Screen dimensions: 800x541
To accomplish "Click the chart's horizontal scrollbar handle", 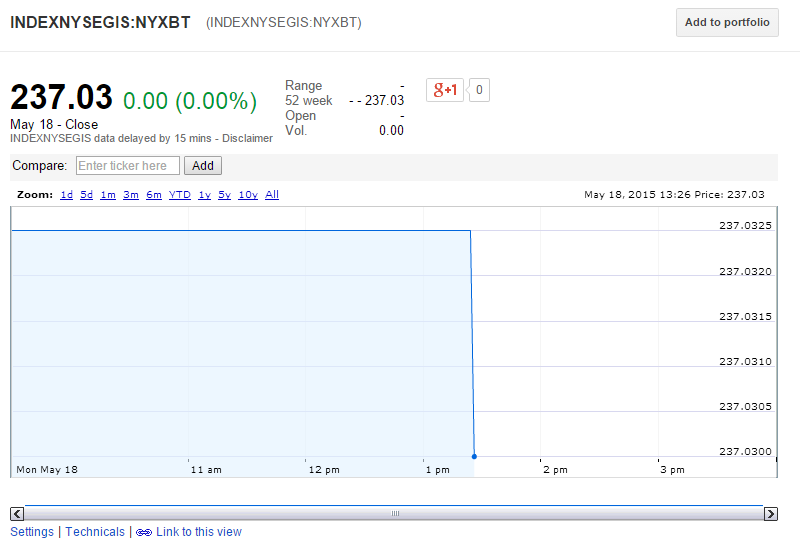I will click(394, 514).
